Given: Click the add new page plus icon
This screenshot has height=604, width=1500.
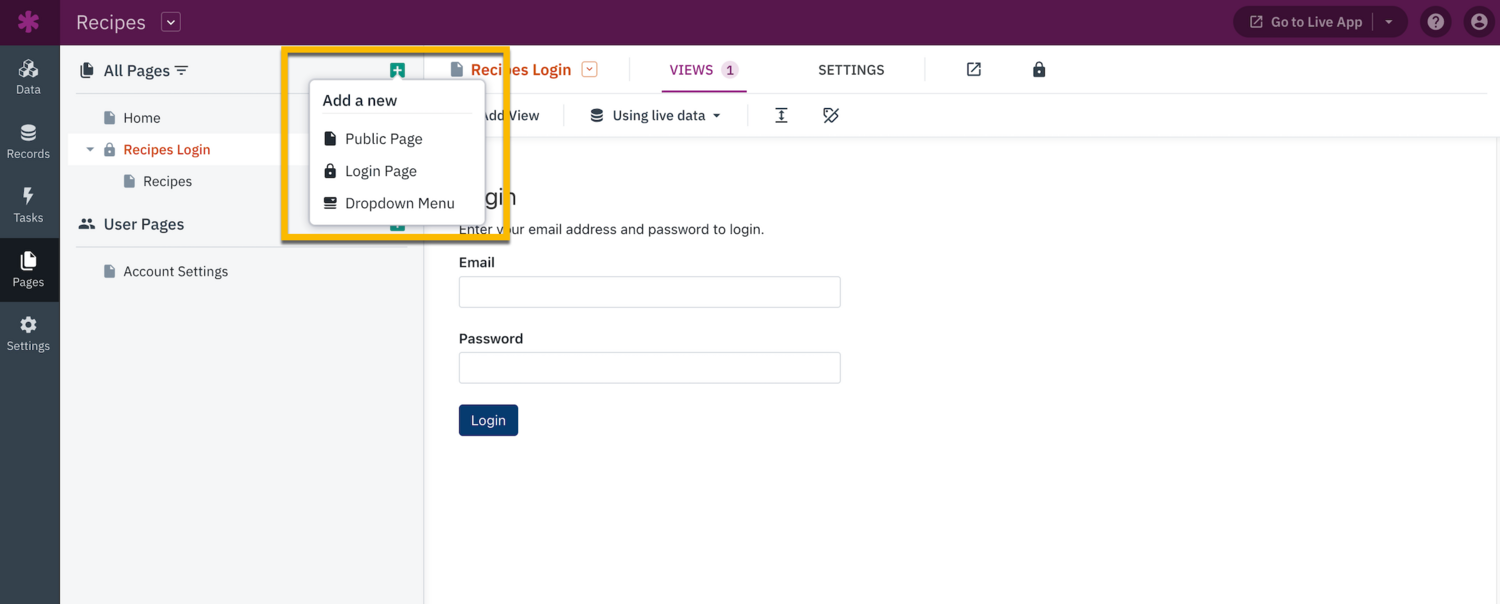Looking at the screenshot, I should tap(397, 70).
